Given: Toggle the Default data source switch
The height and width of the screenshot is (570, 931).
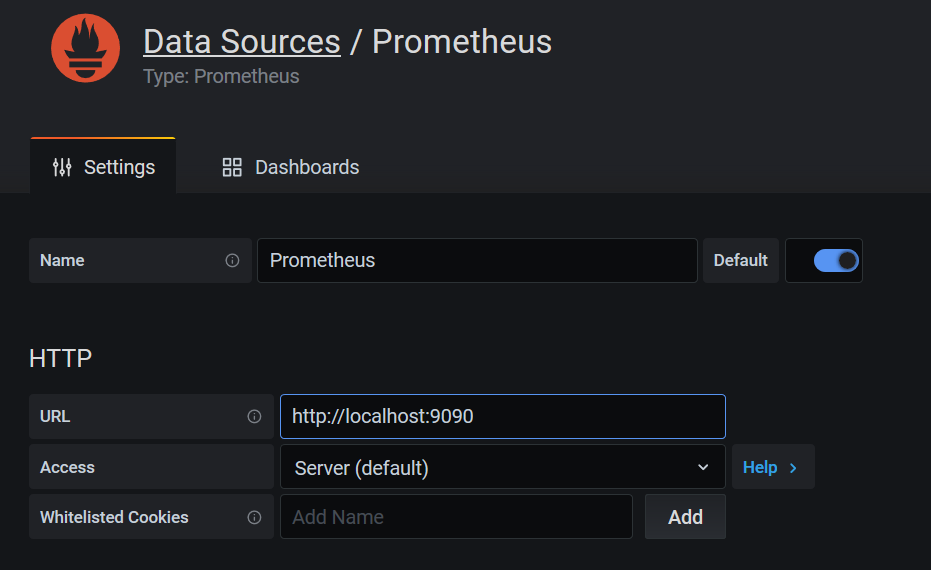Looking at the screenshot, I should (x=836, y=261).
